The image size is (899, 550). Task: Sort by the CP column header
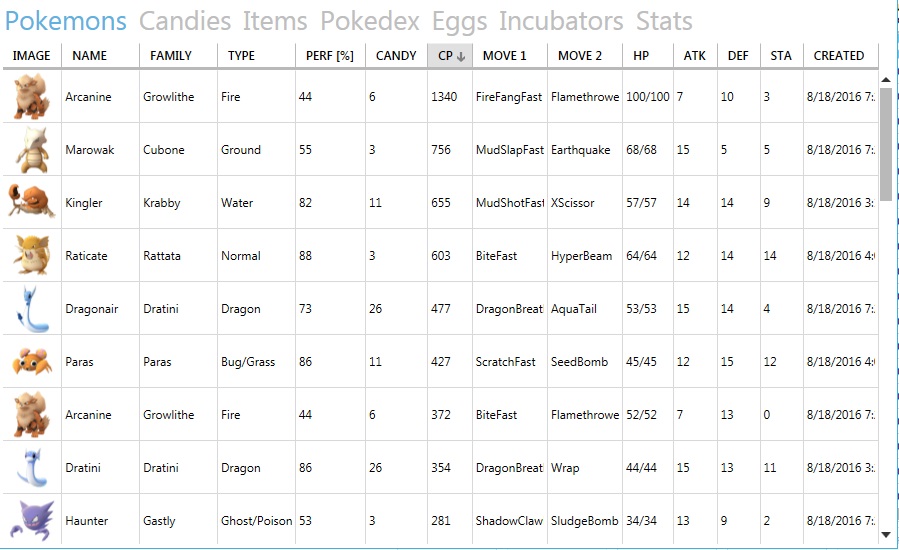(x=450, y=56)
